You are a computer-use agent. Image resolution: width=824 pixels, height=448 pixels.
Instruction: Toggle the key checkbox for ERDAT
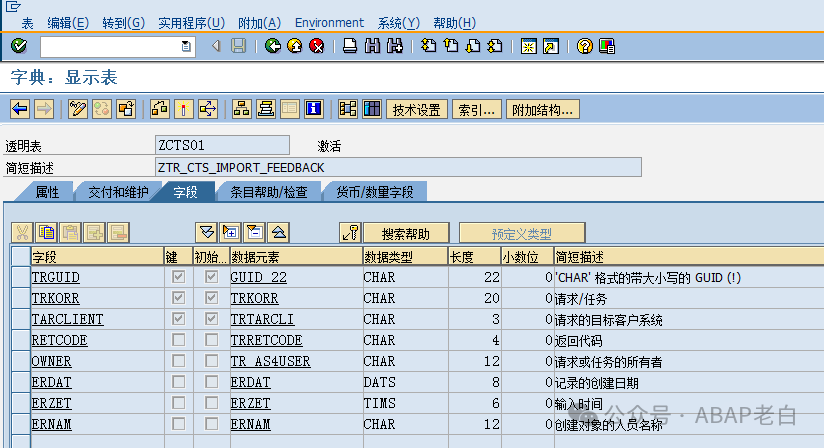[178, 382]
